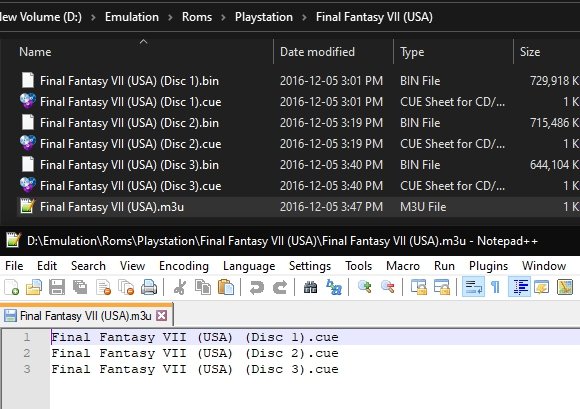The height and width of the screenshot is (409, 580).
Task: Toggle the Word Wrap toolbar button
Action: [x=473, y=287]
